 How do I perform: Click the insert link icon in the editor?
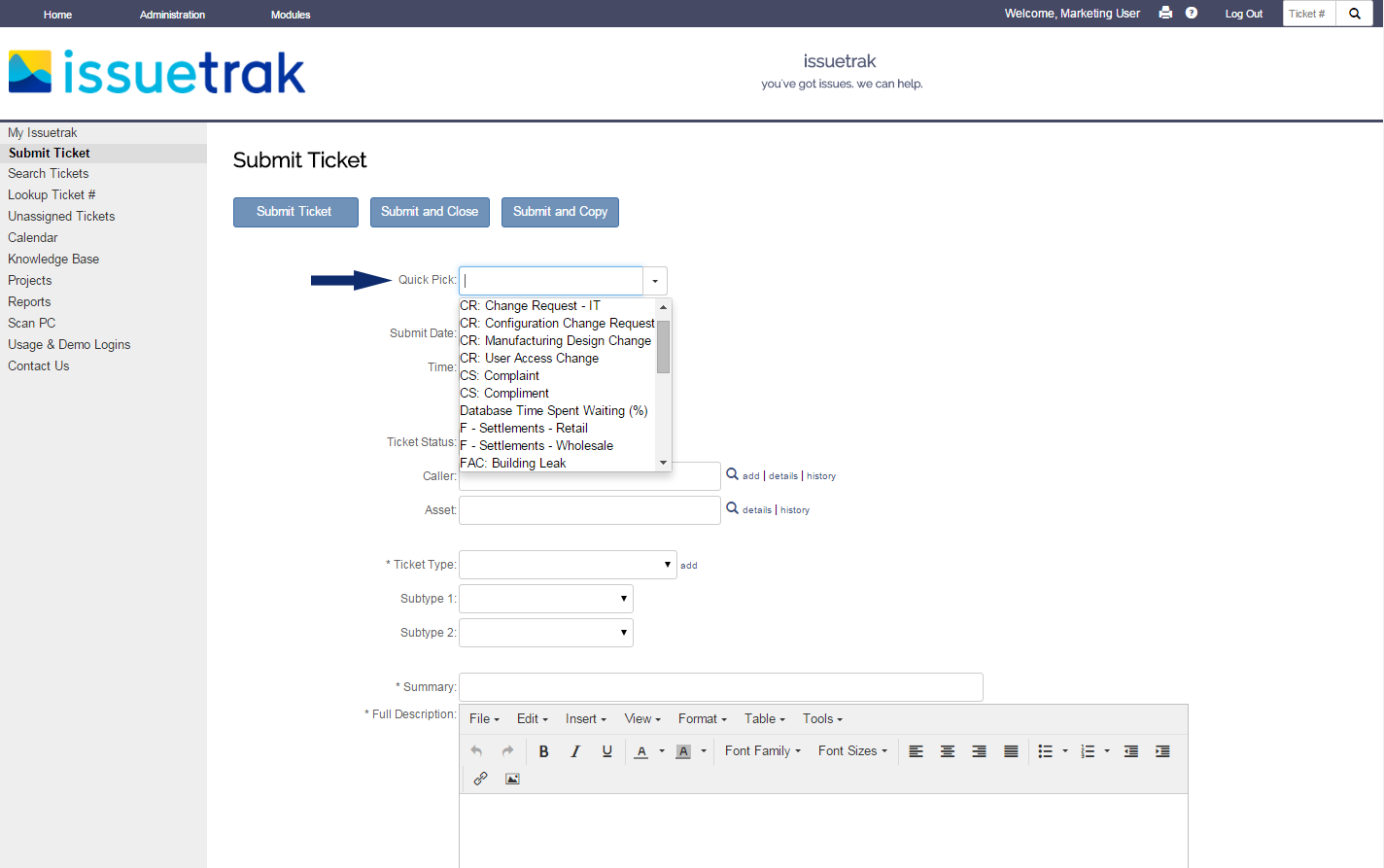(480, 778)
